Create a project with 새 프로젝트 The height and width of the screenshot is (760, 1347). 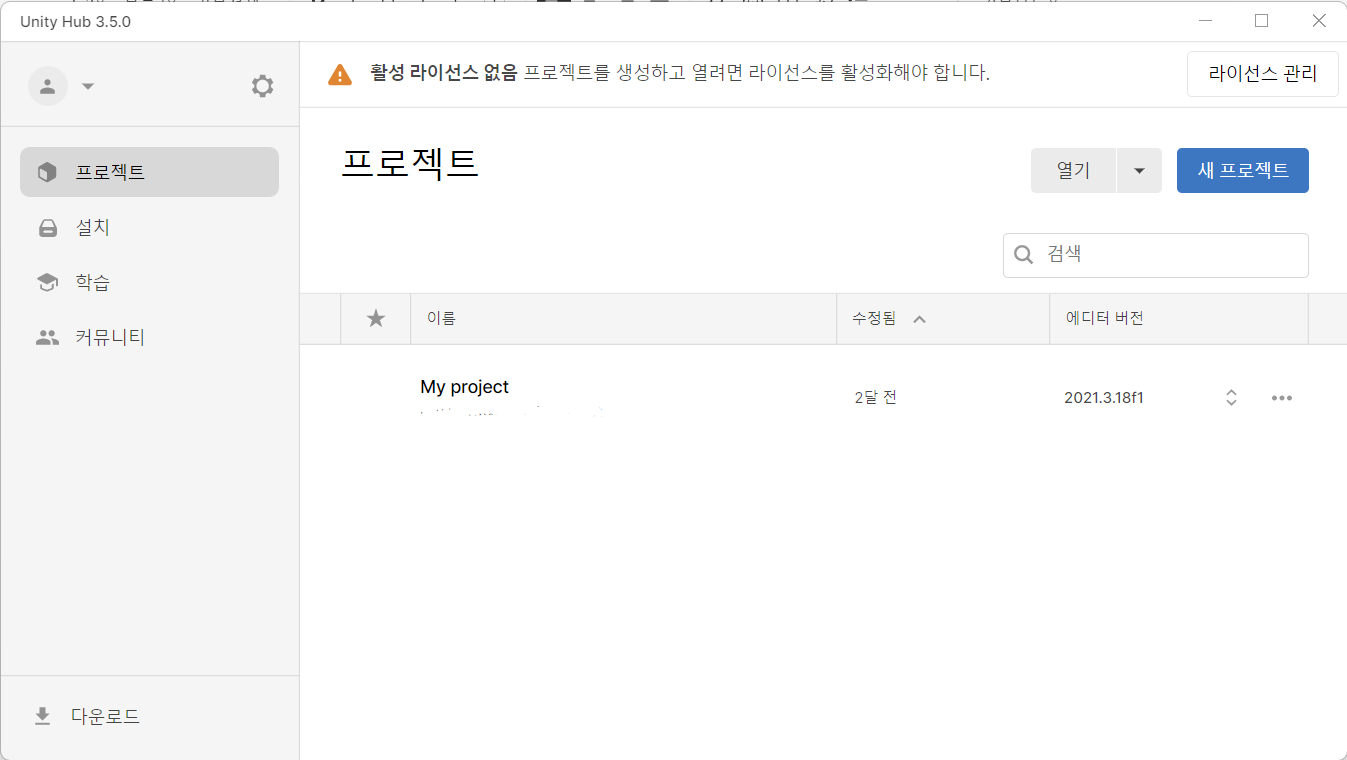click(1243, 170)
